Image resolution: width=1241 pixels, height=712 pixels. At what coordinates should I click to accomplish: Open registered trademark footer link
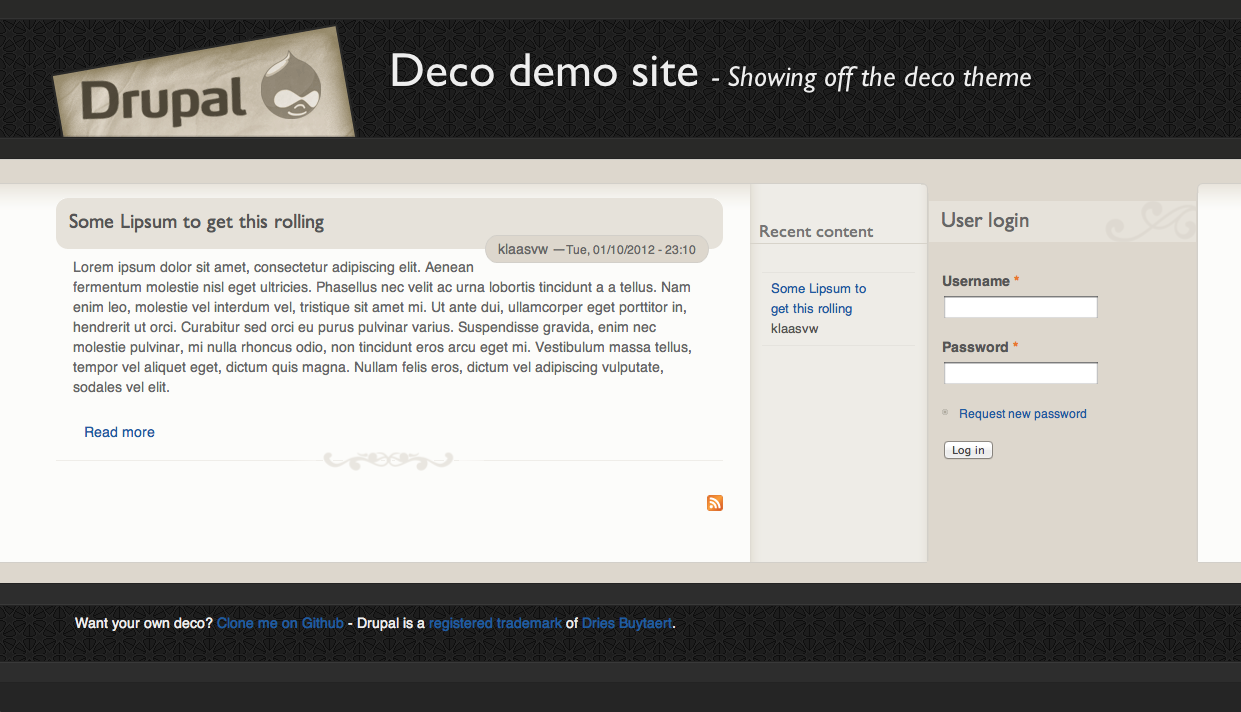coord(495,623)
